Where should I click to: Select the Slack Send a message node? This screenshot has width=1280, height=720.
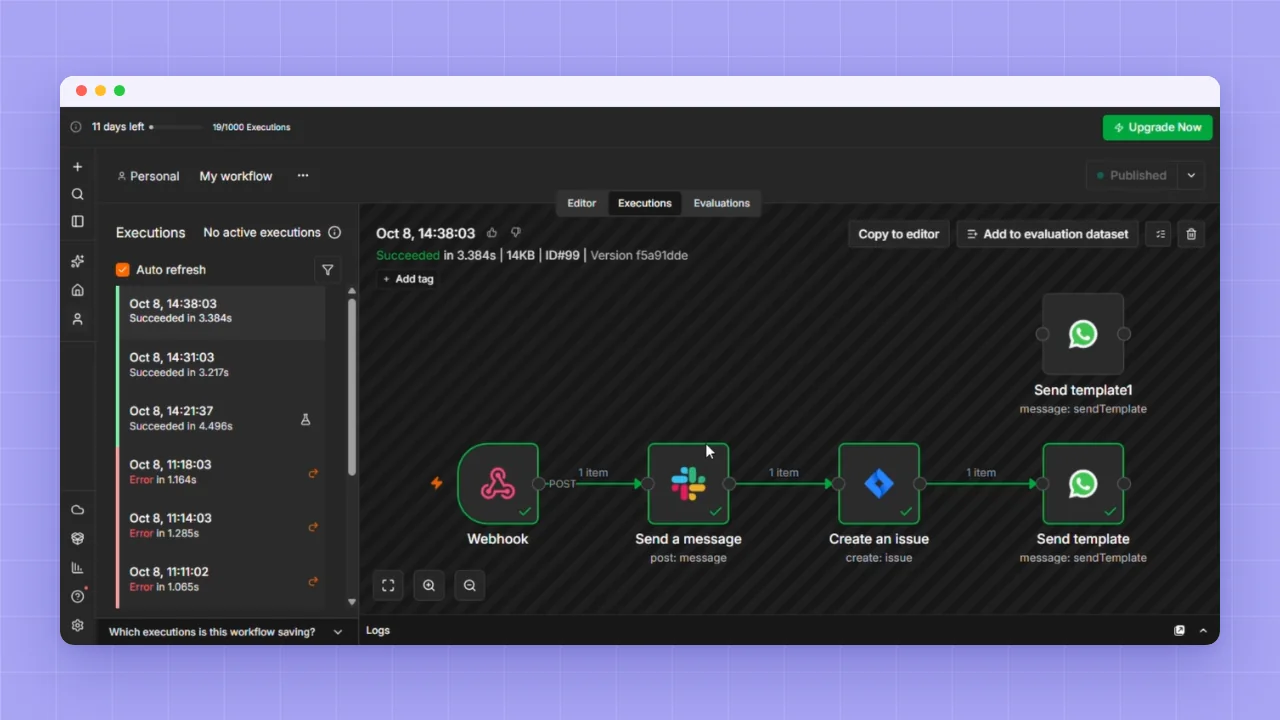click(688, 484)
